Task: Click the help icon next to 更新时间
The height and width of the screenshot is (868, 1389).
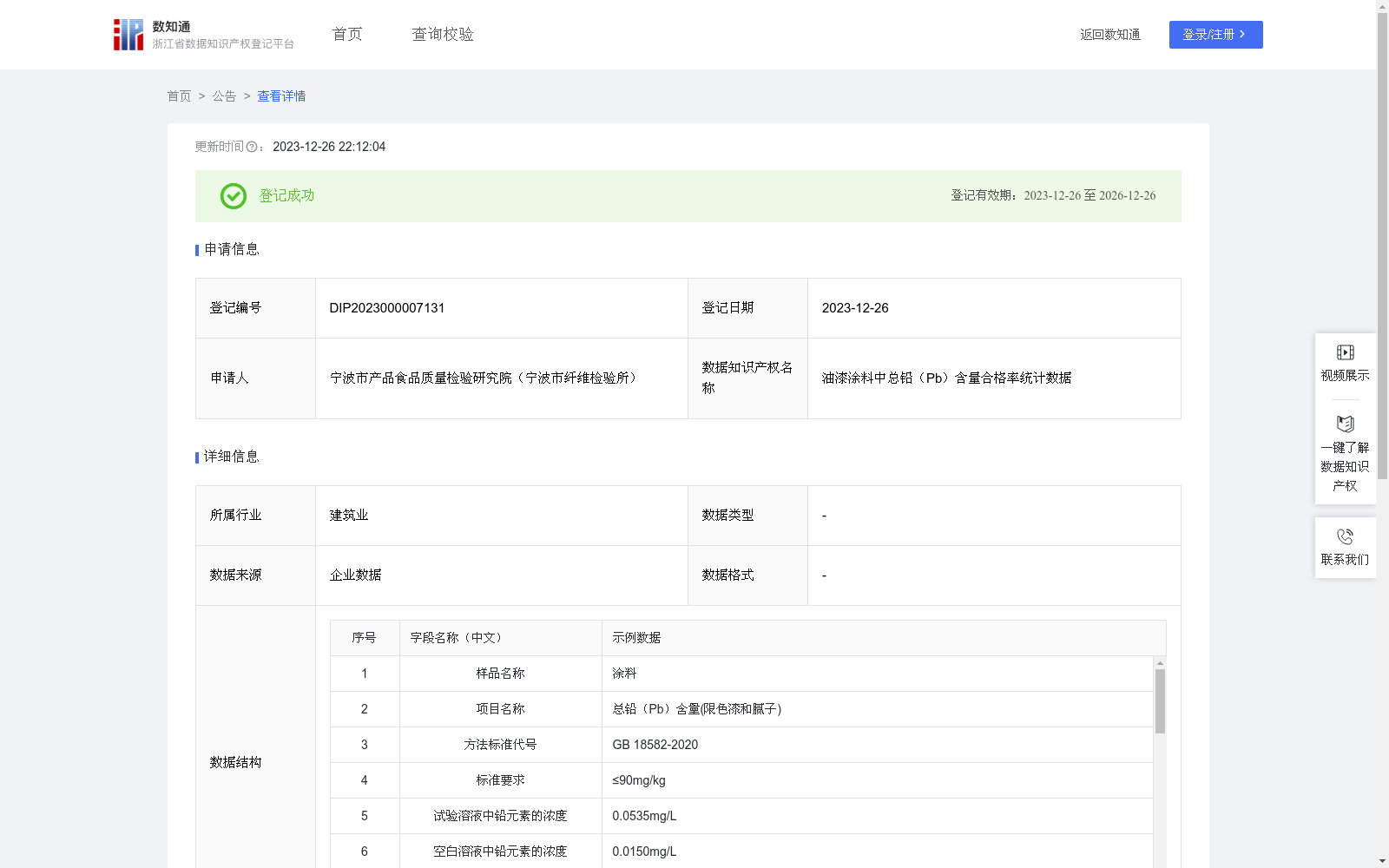Action: pyautogui.click(x=252, y=148)
